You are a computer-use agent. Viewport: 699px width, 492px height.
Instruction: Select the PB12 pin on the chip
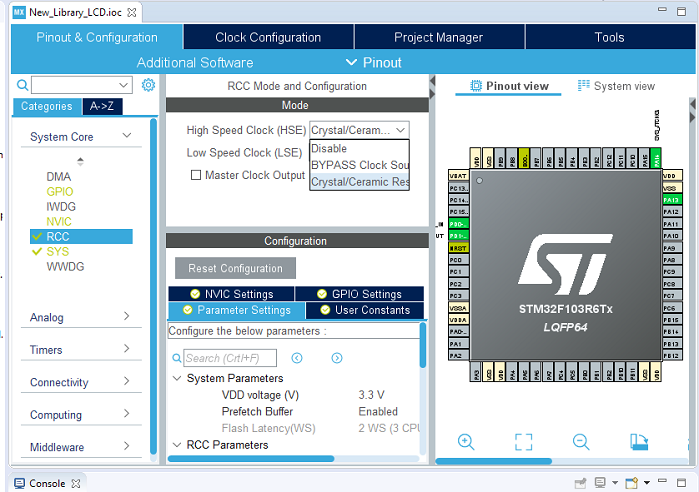(672, 356)
